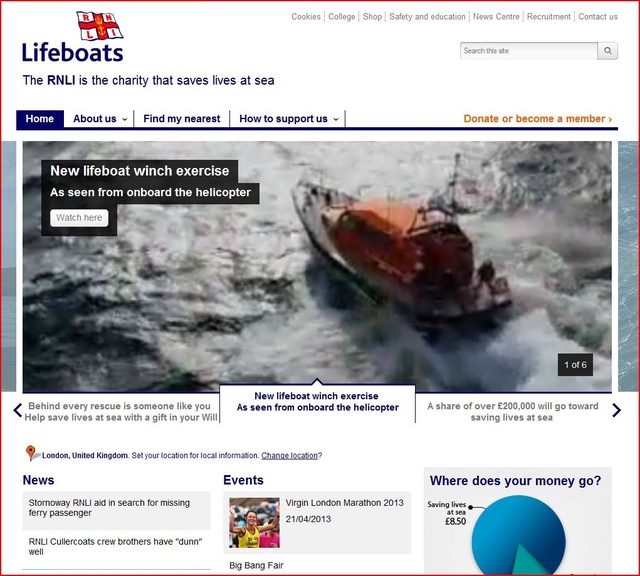Image resolution: width=640 pixels, height=576 pixels.
Task: Select the Home tab
Action: tap(40, 119)
